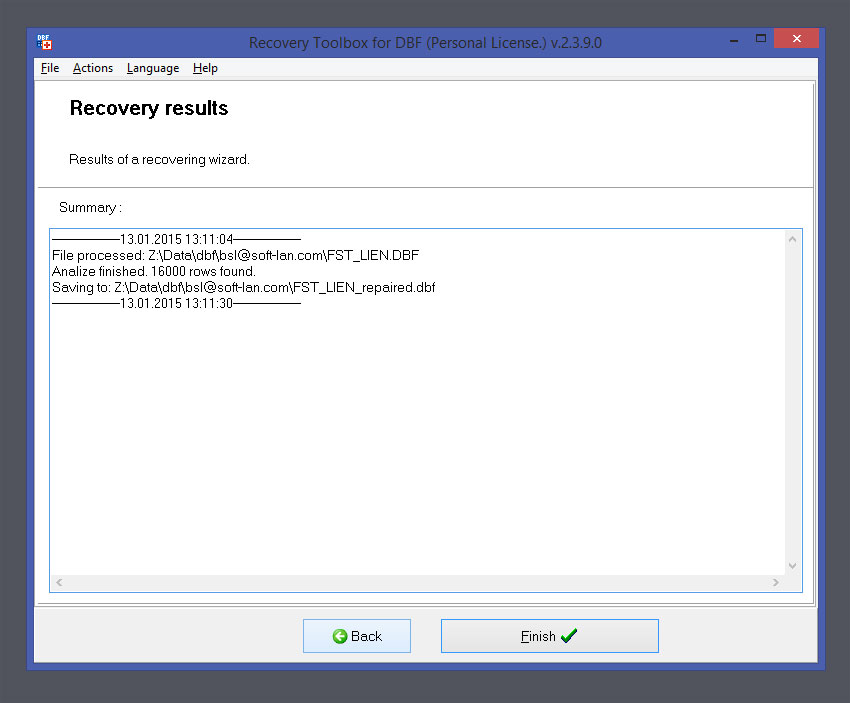Close the Recovery Toolbox window
Viewport: 850px width, 703px height.
[796, 38]
